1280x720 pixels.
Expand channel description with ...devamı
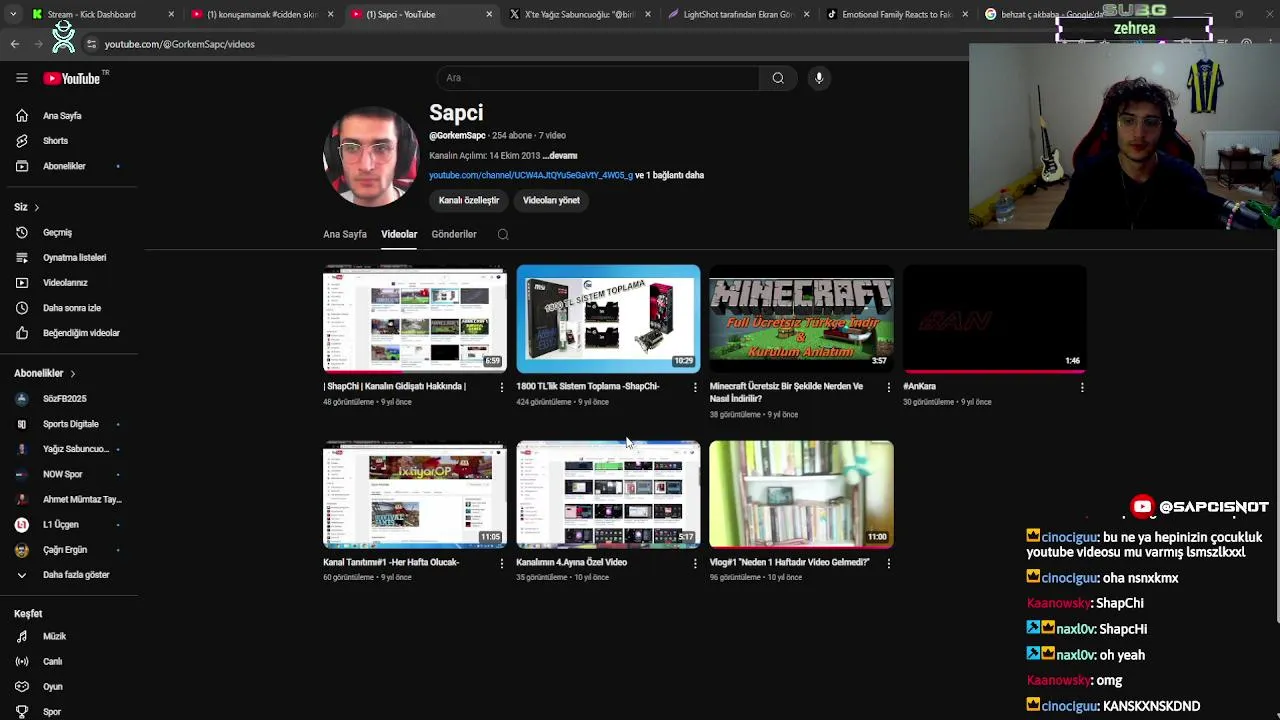[x=560, y=156]
